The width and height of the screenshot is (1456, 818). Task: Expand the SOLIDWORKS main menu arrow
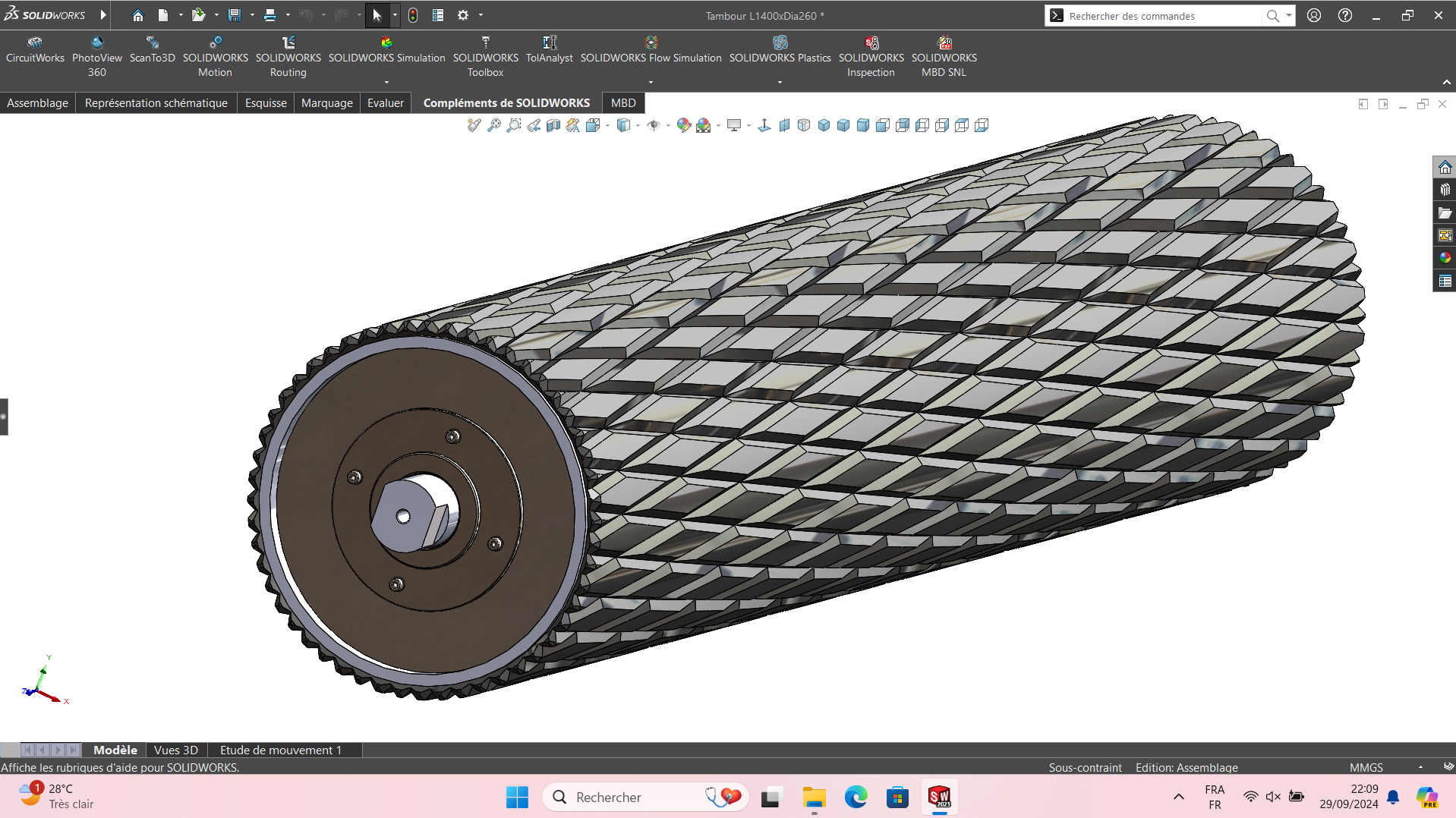pos(103,15)
